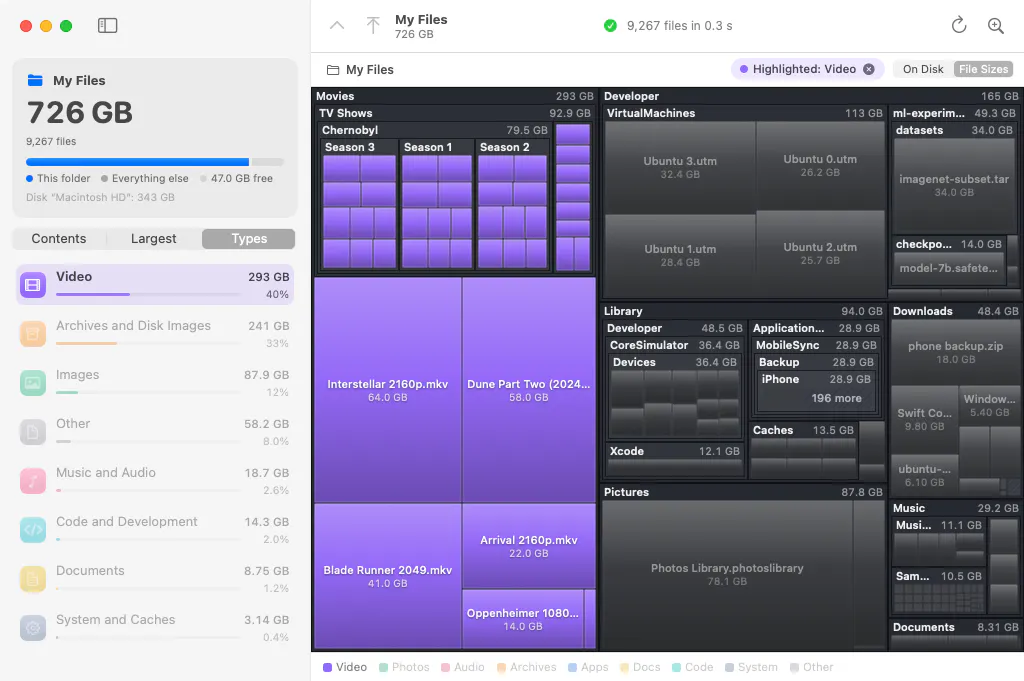The width and height of the screenshot is (1024, 681).
Task: Select the Images row showing 87.9 GB
Action: (x=155, y=383)
